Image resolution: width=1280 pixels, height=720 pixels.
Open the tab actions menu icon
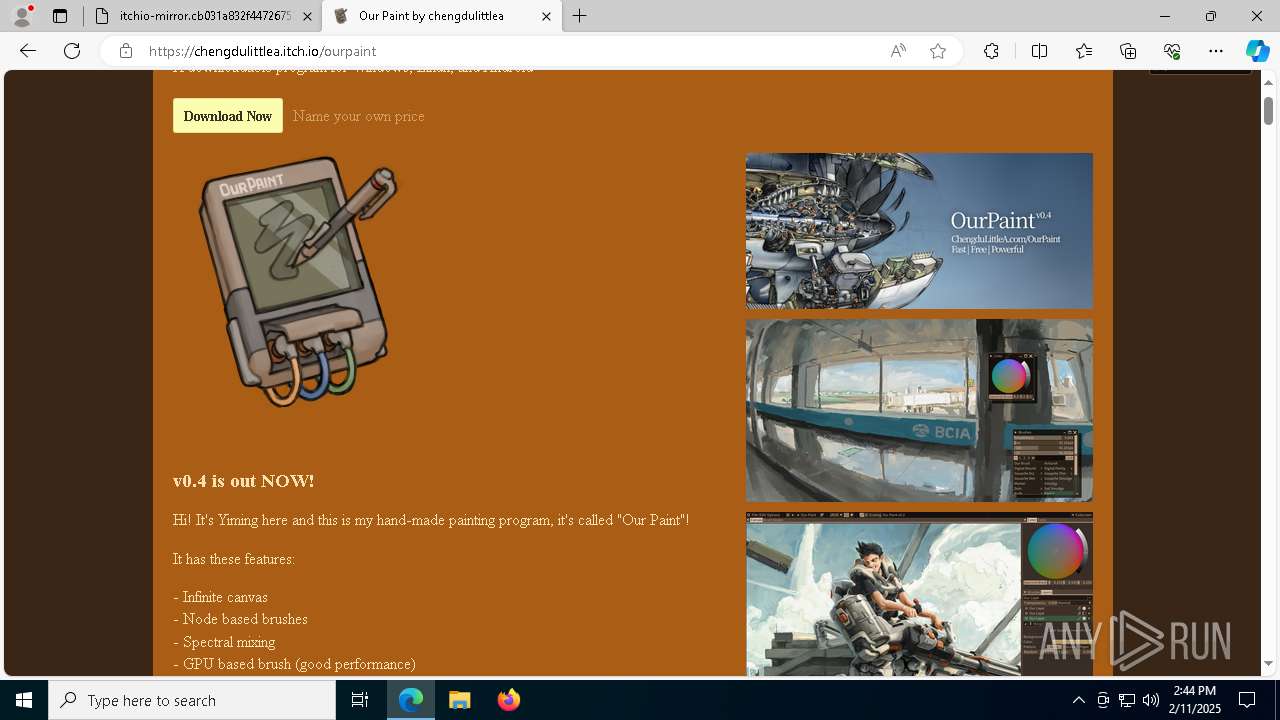tap(60, 16)
